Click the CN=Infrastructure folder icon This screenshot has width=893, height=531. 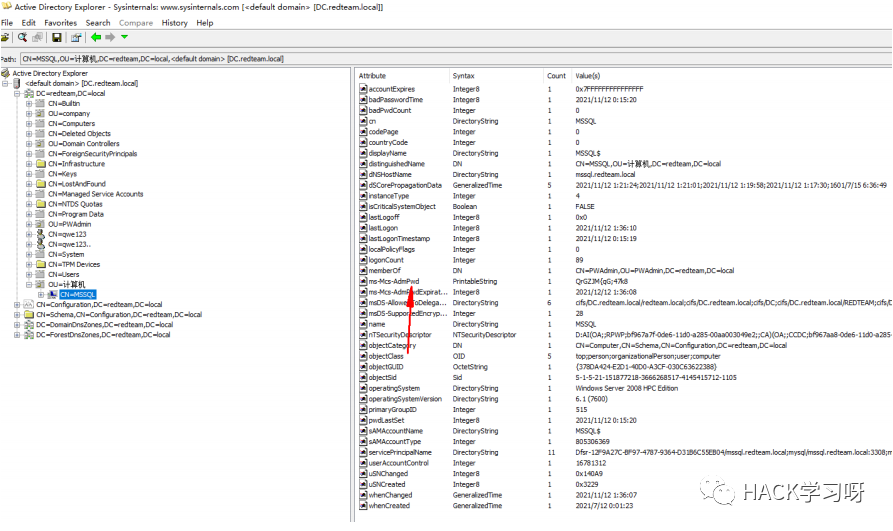point(40,164)
